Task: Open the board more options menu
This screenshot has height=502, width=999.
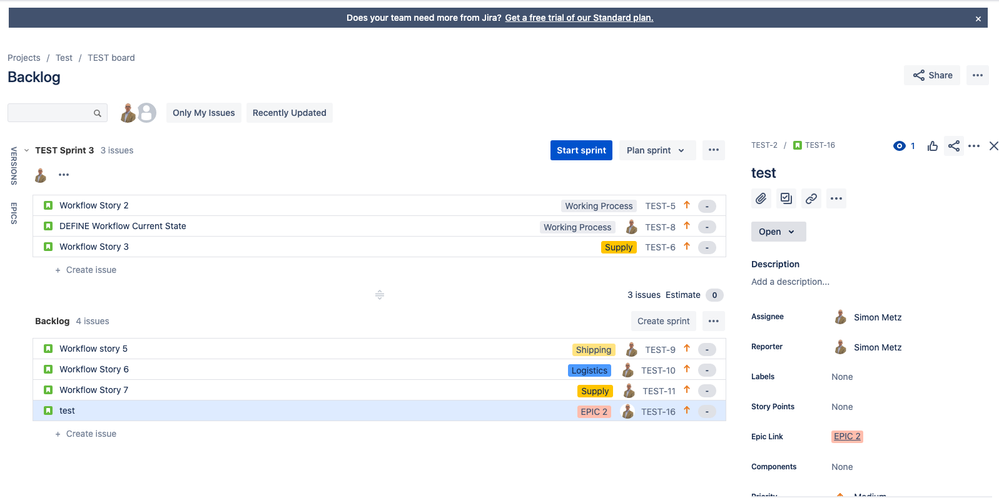Action: pos(977,75)
